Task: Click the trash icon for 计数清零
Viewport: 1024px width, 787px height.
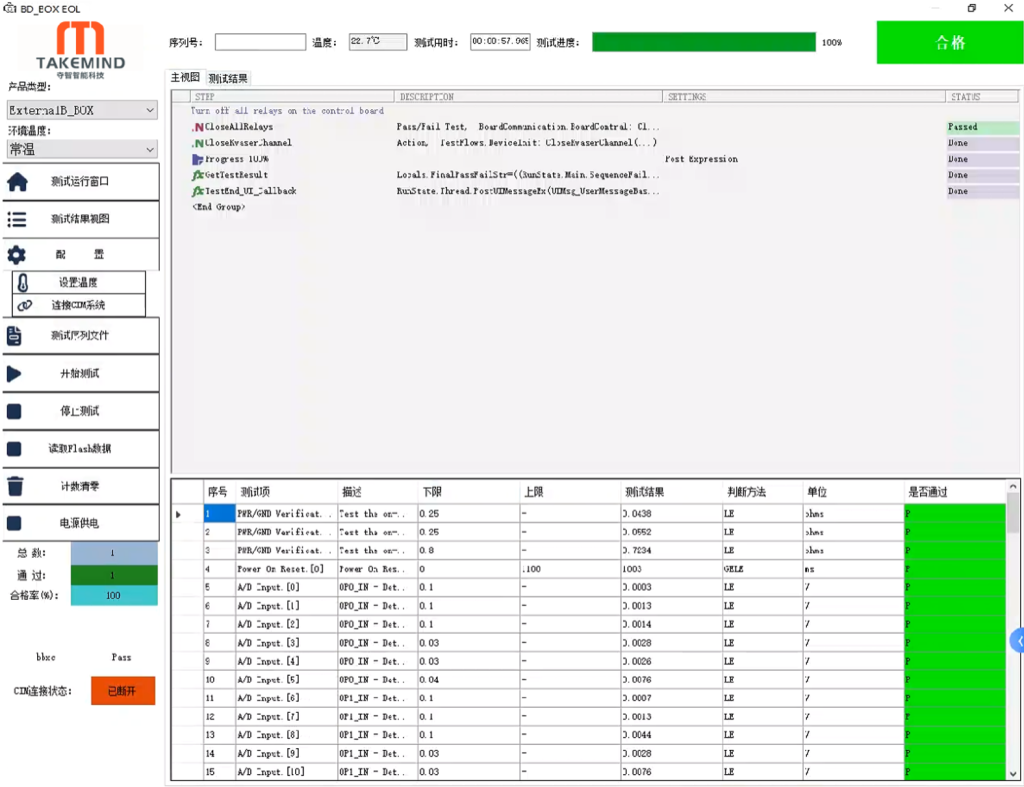Action: [x=15, y=486]
